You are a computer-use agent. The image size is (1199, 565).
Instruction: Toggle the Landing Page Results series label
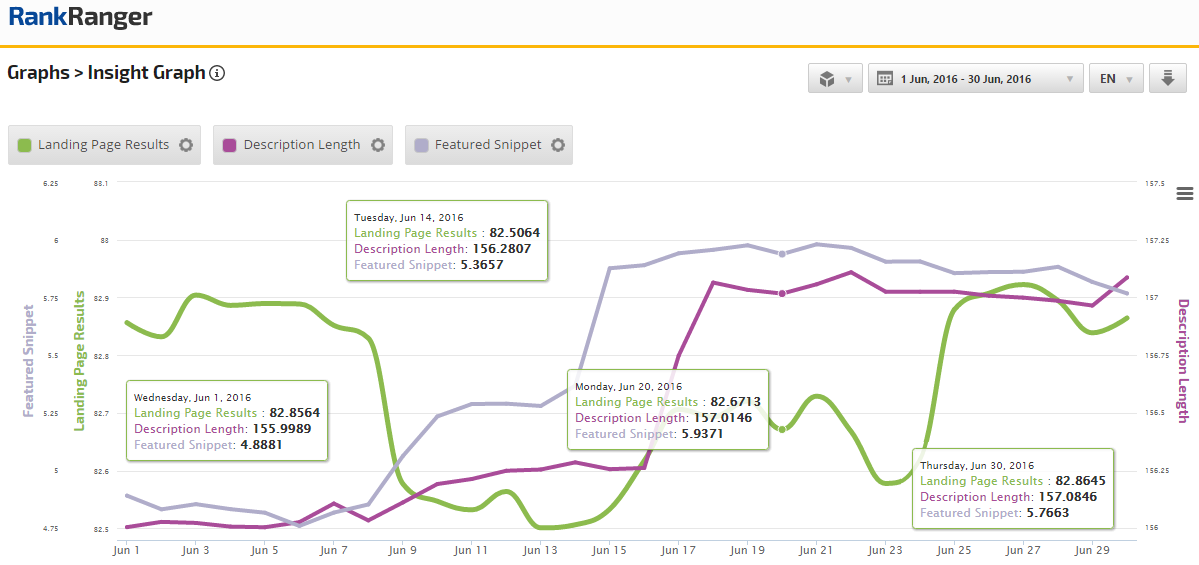coord(103,145)
